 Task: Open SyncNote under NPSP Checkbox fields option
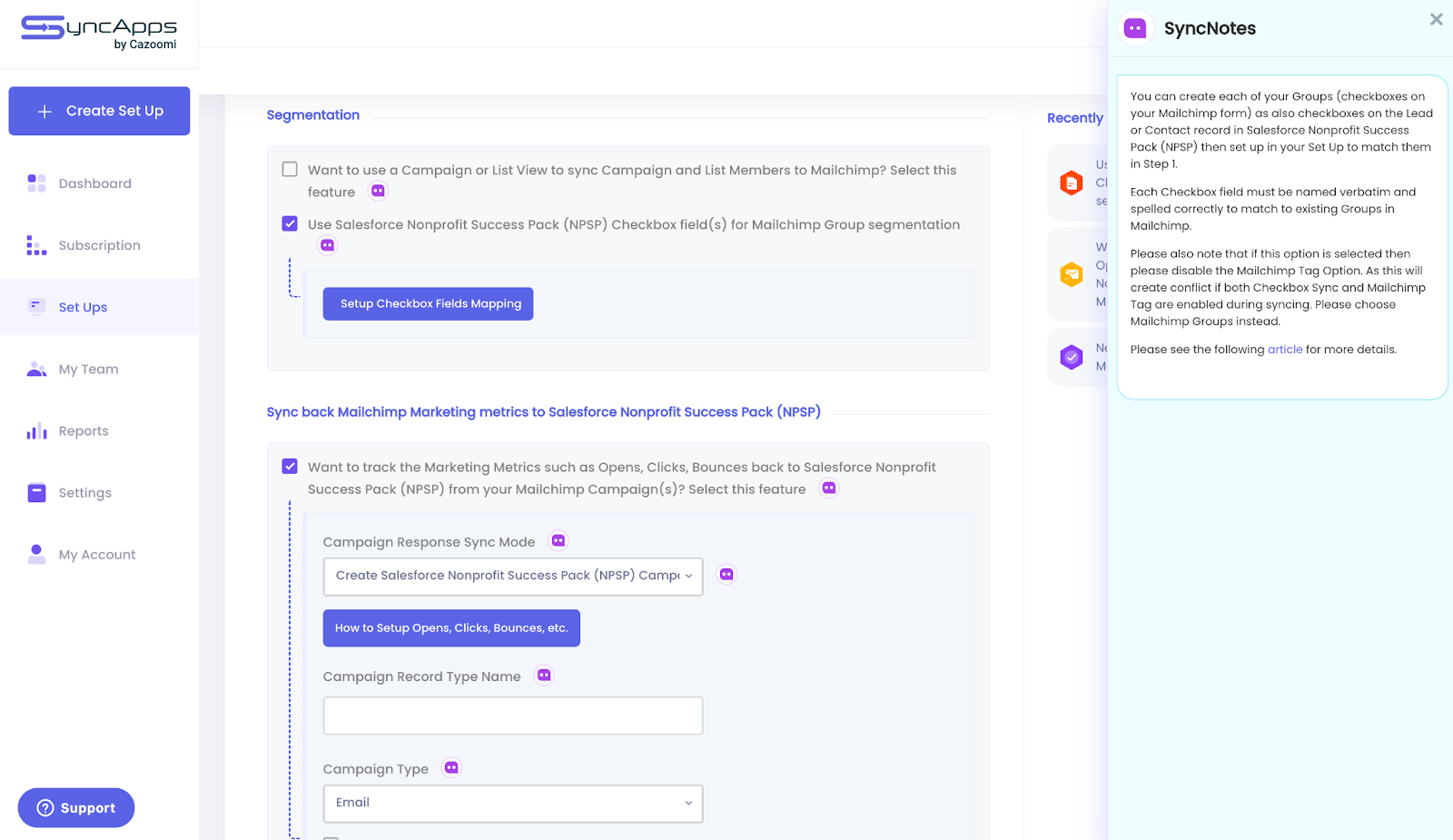[x=328, y=245]
